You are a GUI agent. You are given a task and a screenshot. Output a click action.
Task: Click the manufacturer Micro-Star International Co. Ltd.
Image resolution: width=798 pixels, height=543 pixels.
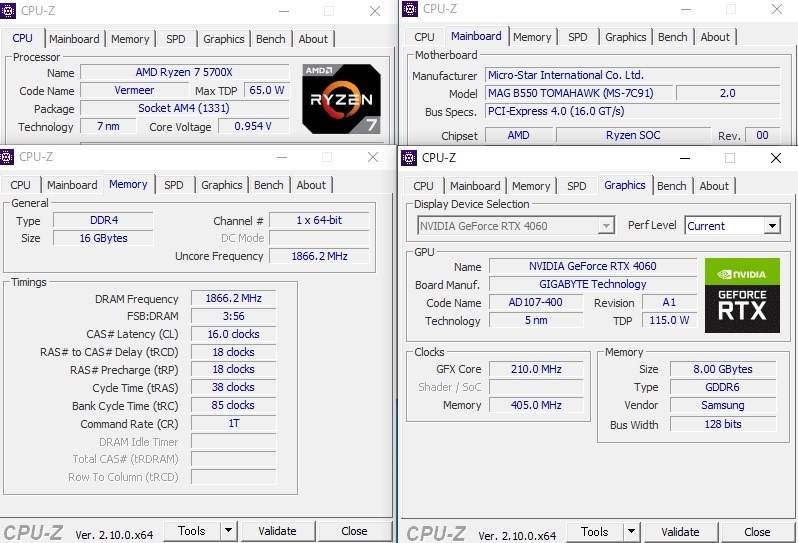pyautogui.click(x=633, y=75)
